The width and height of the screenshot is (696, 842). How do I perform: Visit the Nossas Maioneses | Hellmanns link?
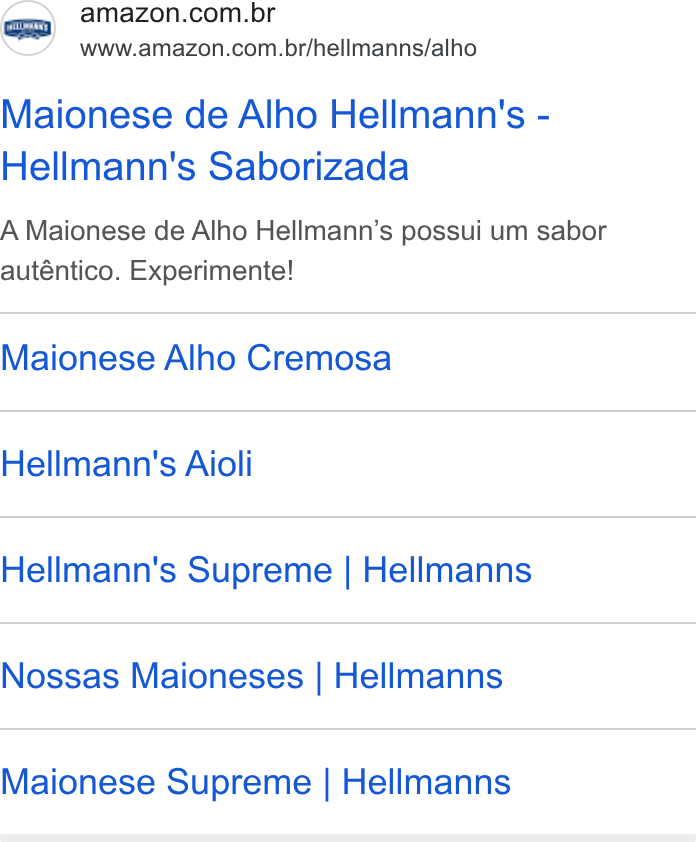251,676
